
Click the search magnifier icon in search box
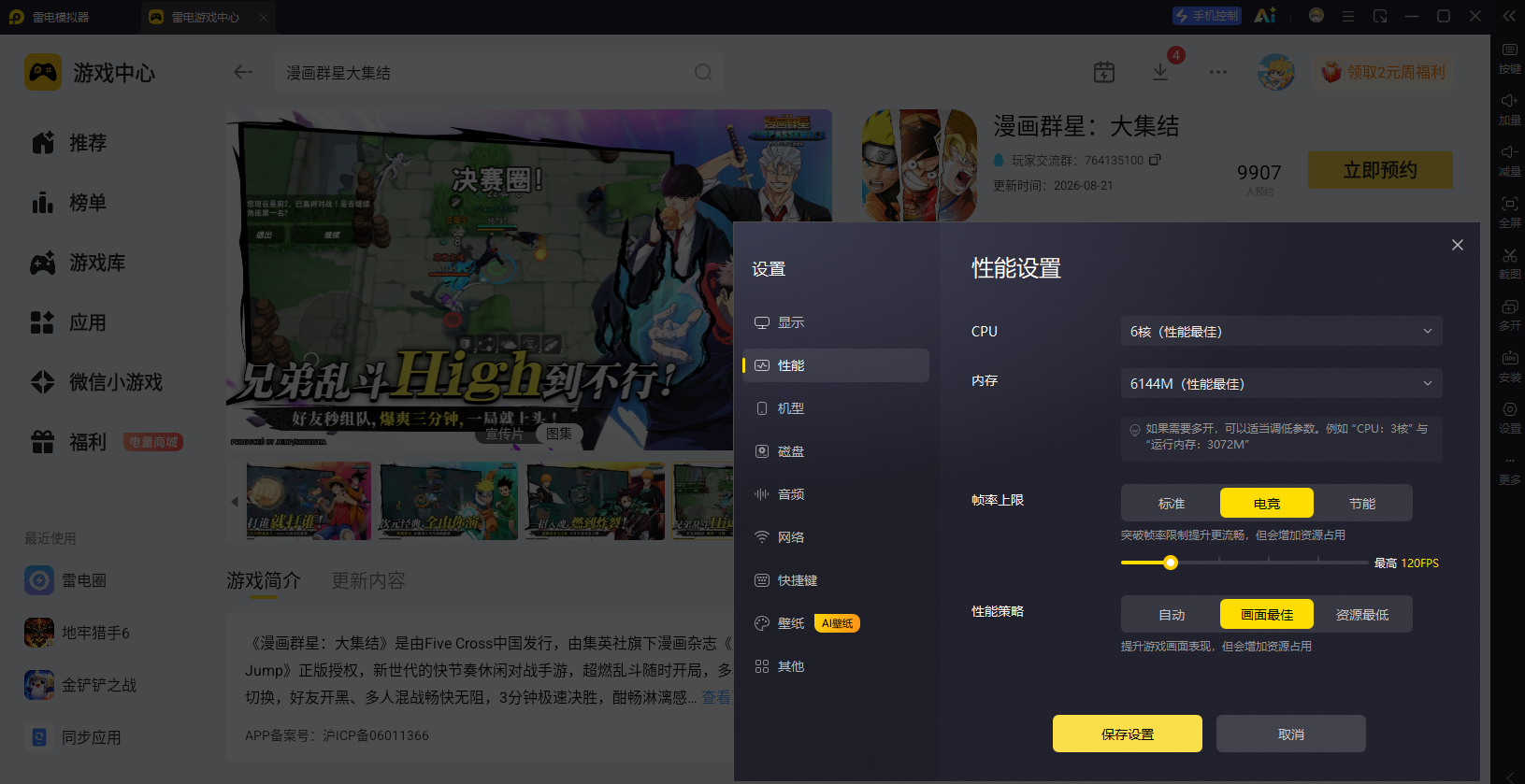703,72
